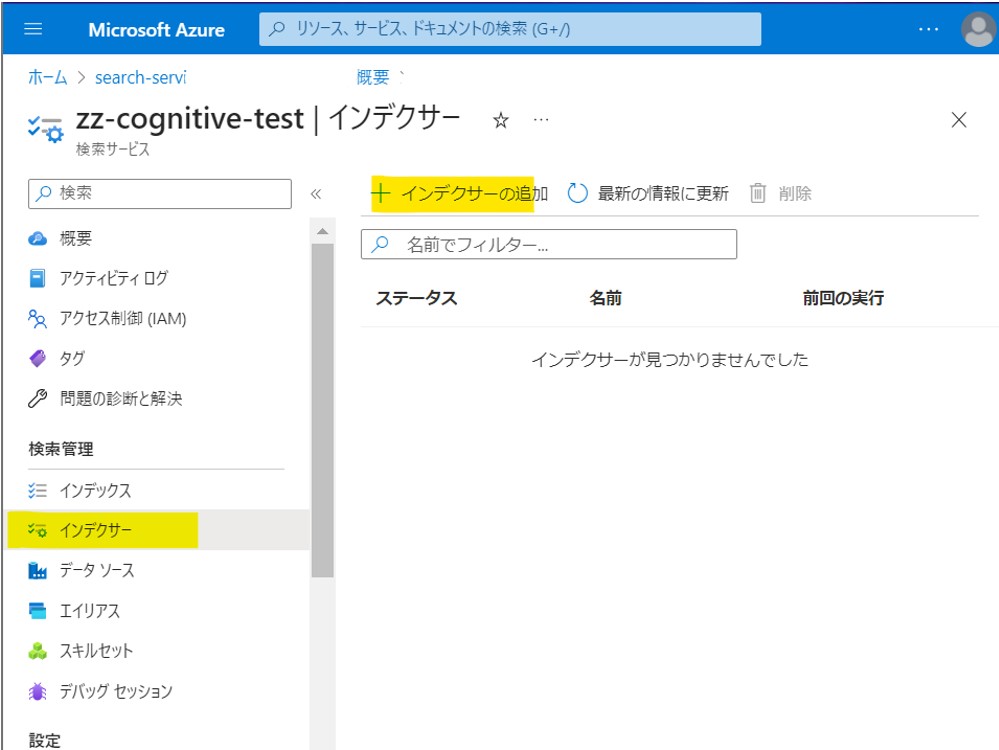Focus the global resource search box
The height and width of the screenshot is (750, 999).
click(510, 29)
